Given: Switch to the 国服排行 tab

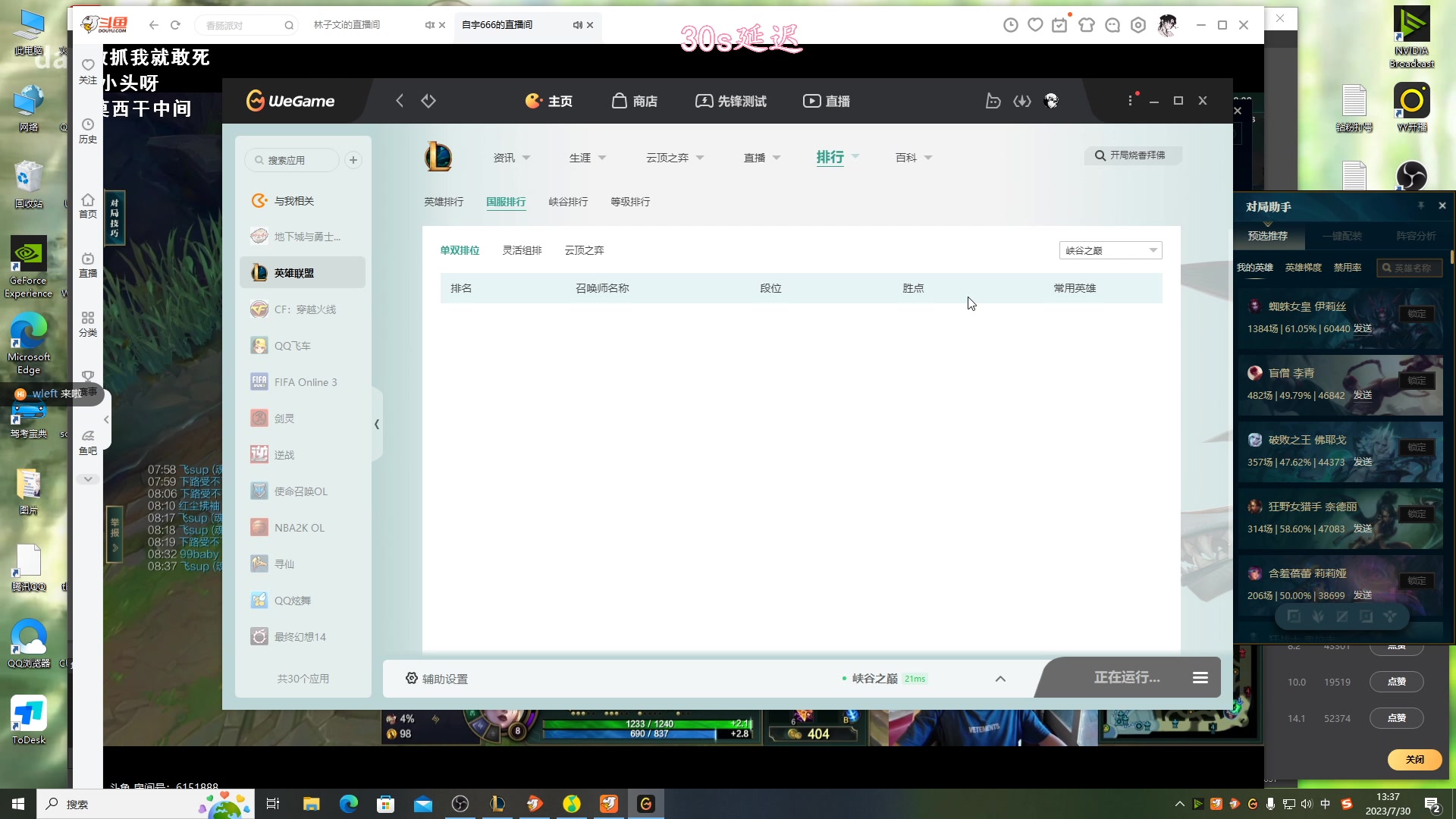Looking at the screenshot, I should click(506, 202).
